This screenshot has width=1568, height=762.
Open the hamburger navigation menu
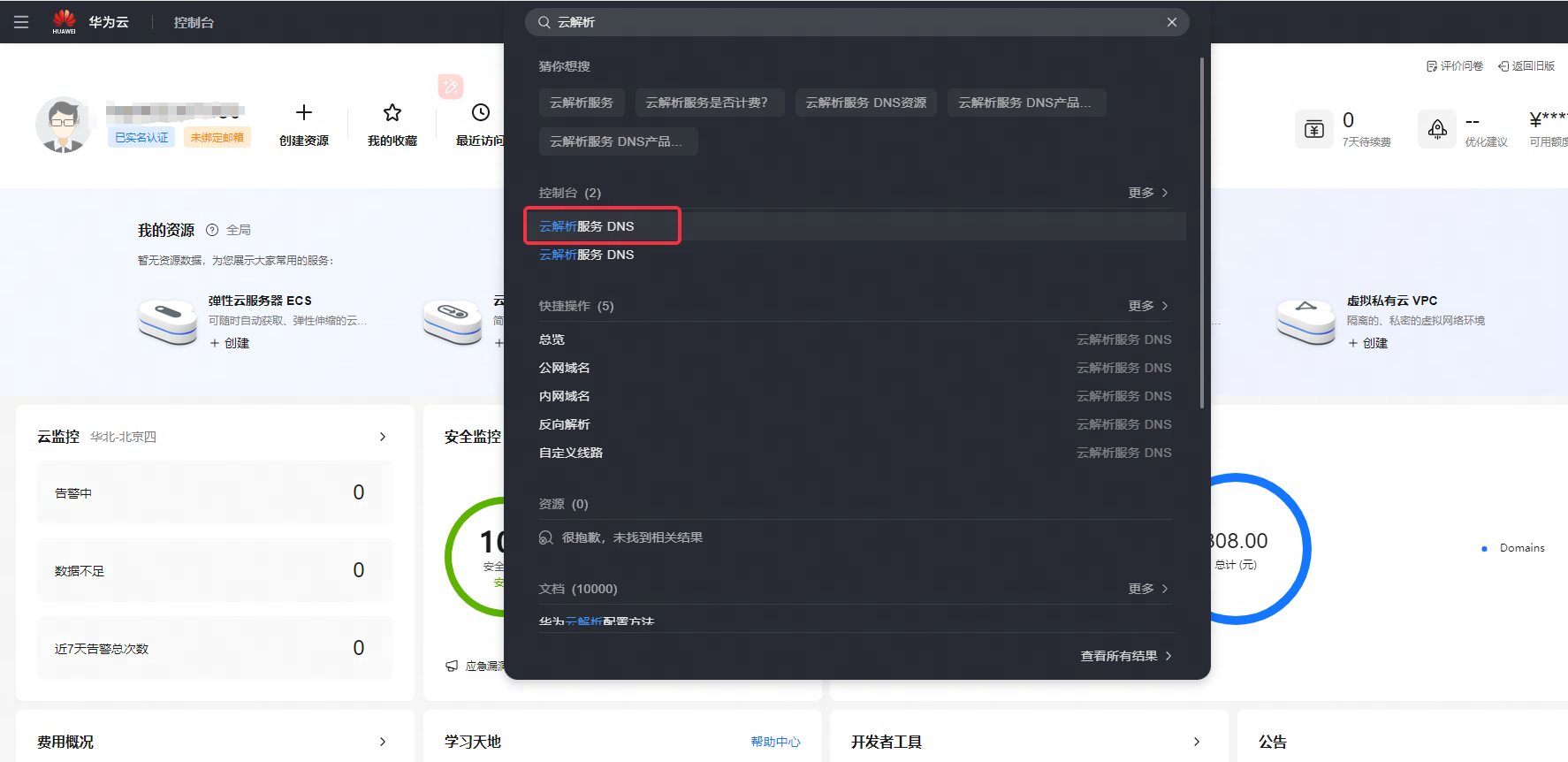click(x=21, y=22)
